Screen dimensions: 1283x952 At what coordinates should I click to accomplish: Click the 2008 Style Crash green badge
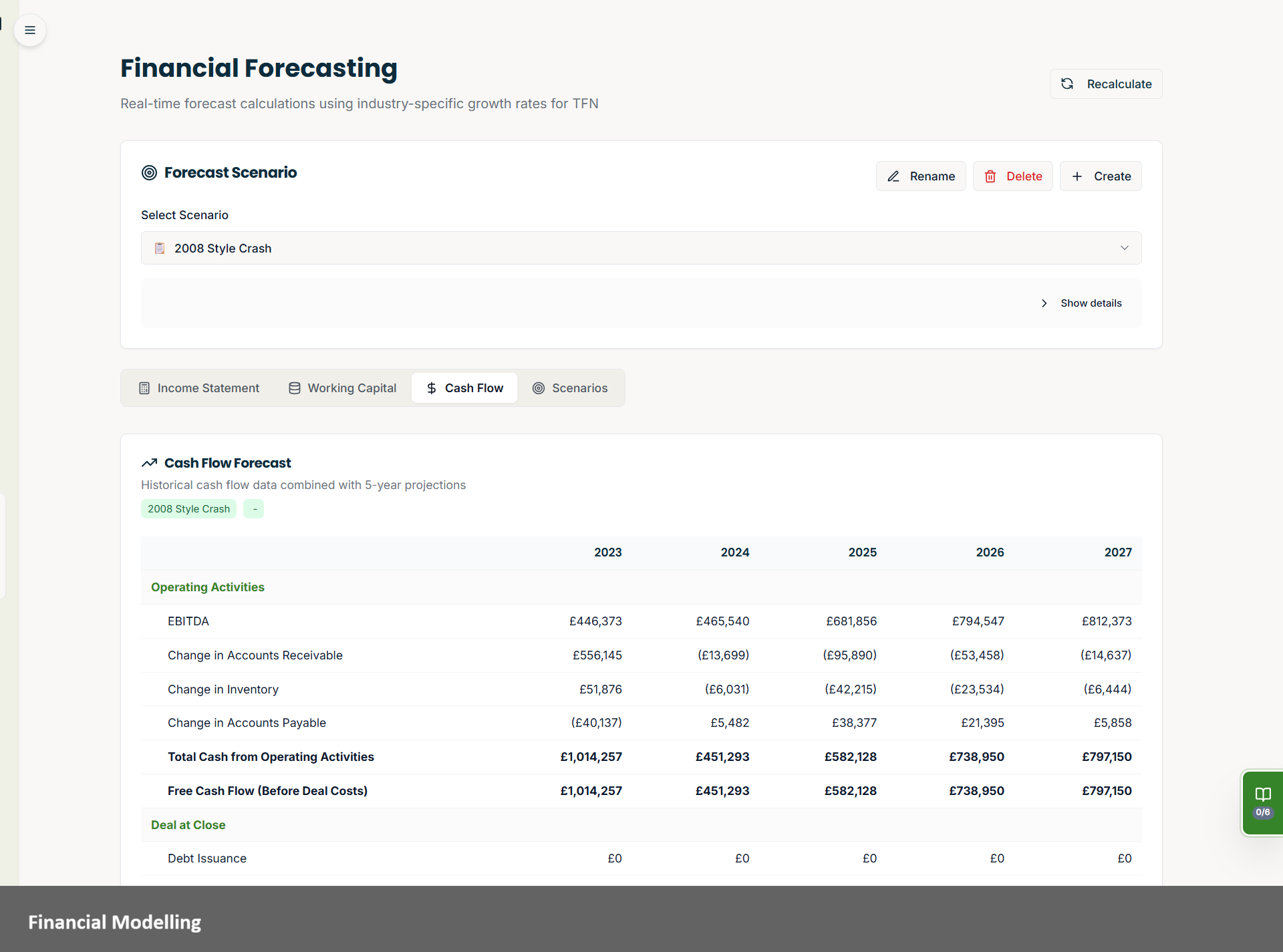click(x=188, y=509)
